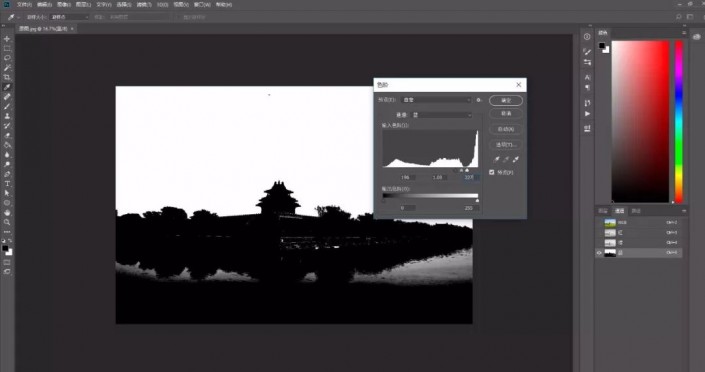The height and width of the screenshot is (372, 705).
Task: Open the Brush Settings panel icon
Action: tap(587, 52)
